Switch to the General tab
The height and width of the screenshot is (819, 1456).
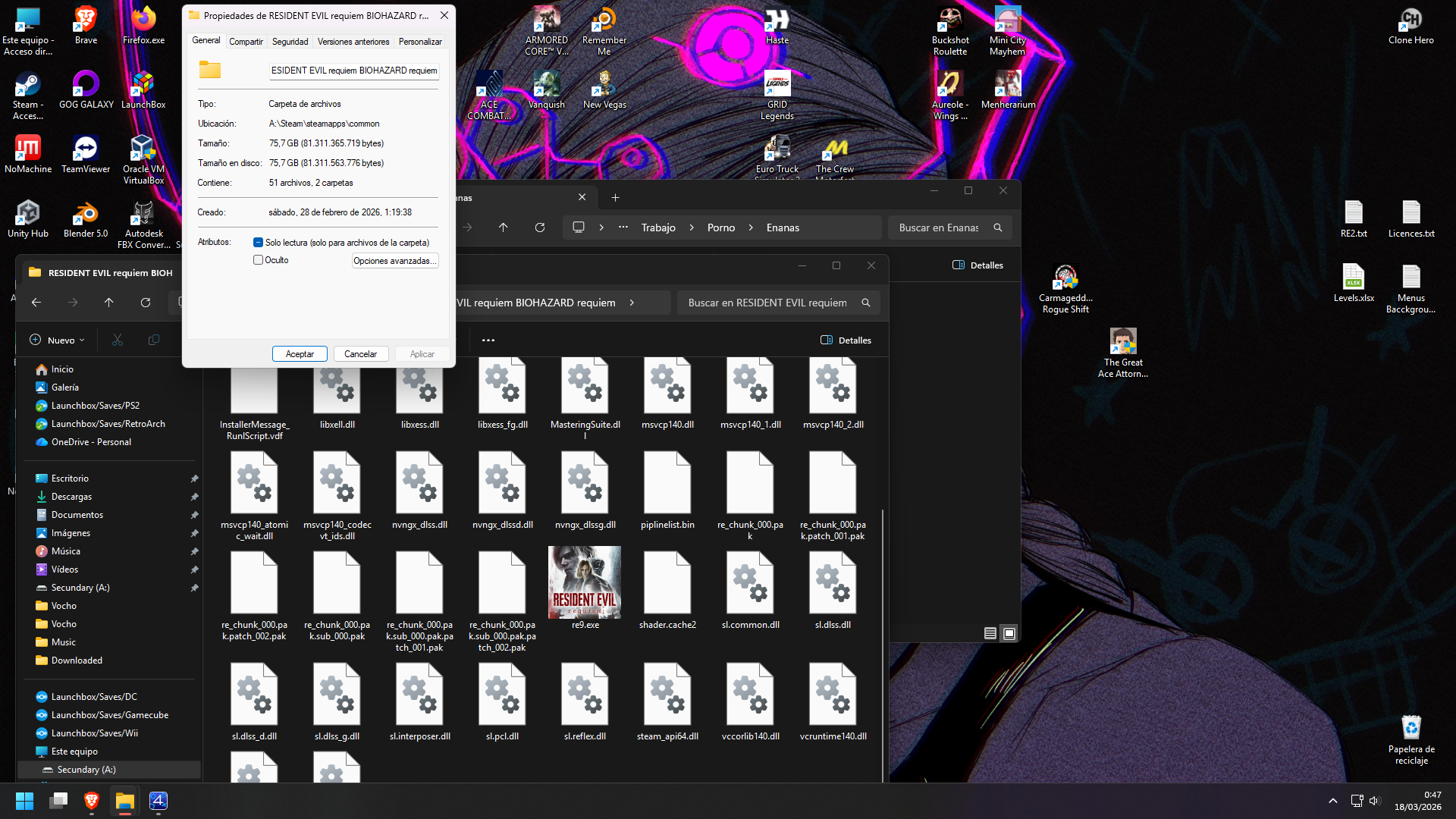[x=206, y=41]
